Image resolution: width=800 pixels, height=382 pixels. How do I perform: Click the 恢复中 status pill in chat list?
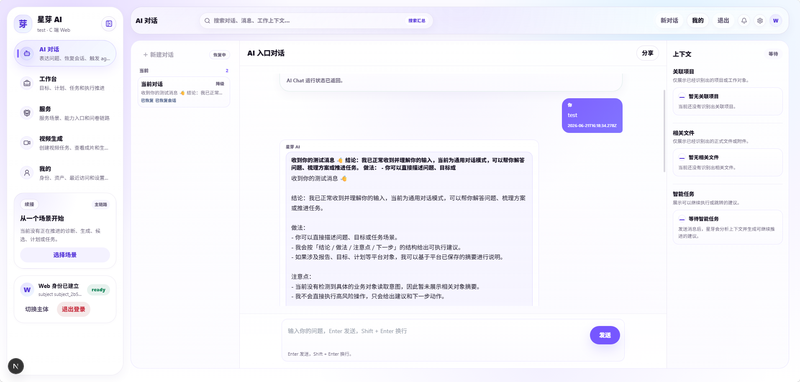click(219, 55)
